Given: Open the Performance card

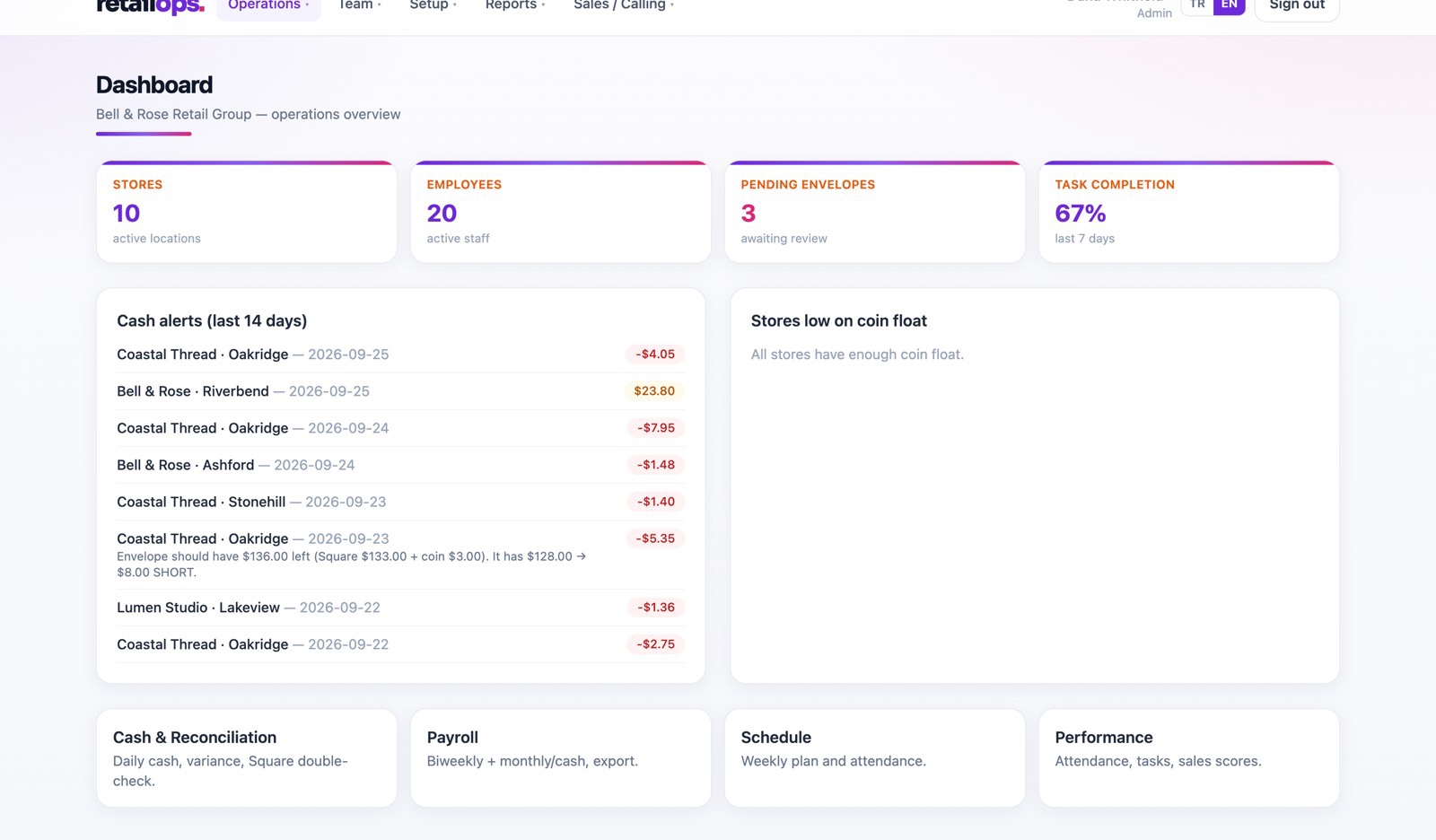Looking at the screenshot, I should (1189, 758).
